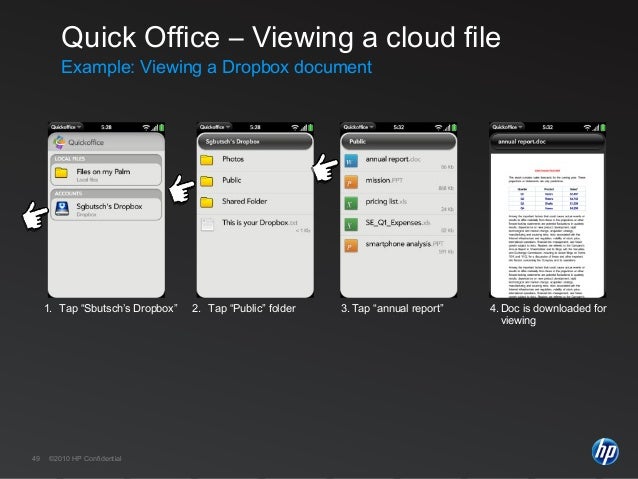Open the "Public" folder row label
The height and width of the screenshot is (479, 638).
(232, 180)
